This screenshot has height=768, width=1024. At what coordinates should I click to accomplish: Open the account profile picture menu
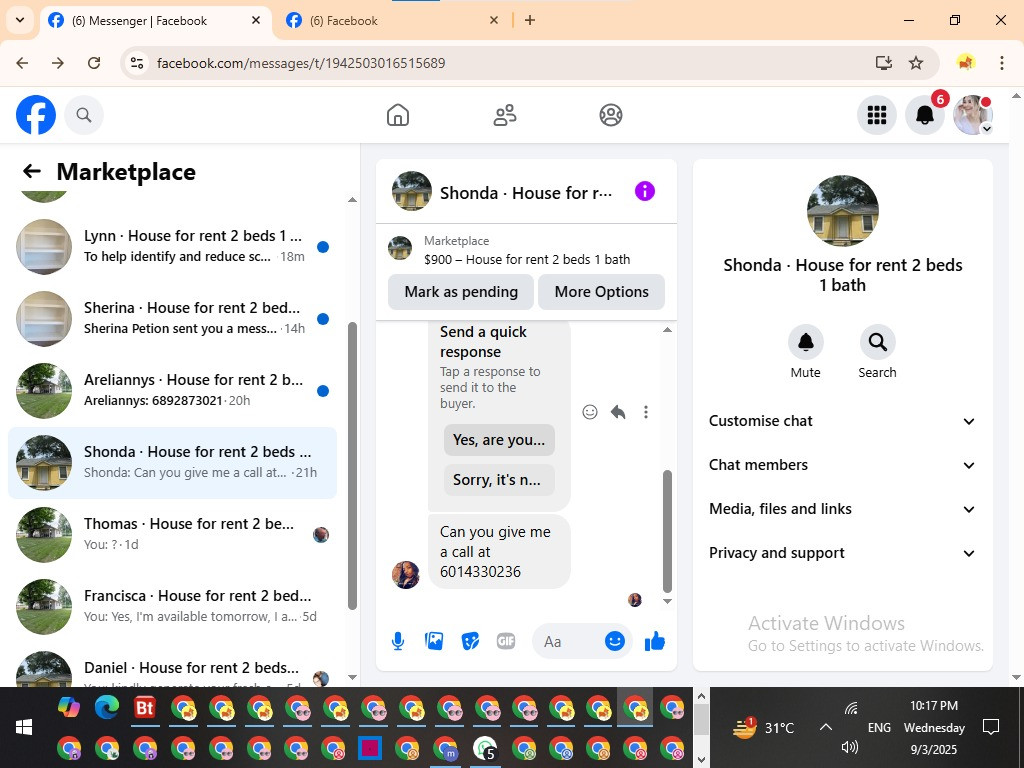coord(973,115)
